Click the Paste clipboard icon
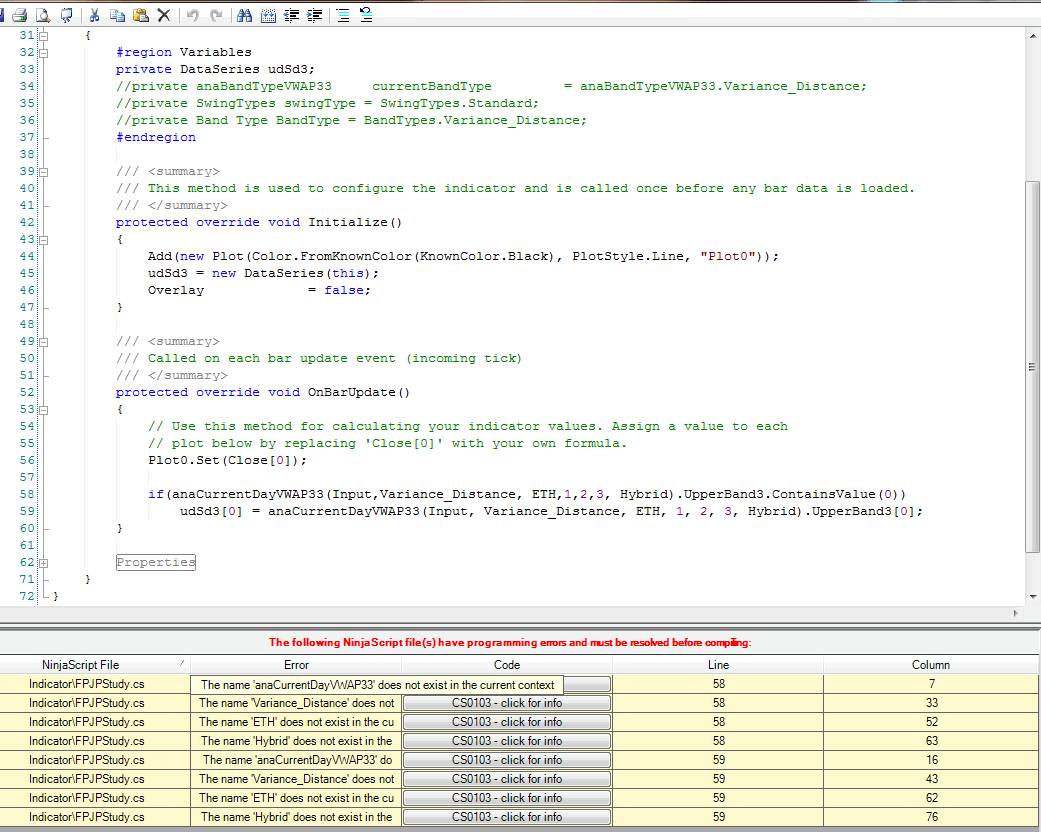This screenshot has width=1041, height=832. 141,15
